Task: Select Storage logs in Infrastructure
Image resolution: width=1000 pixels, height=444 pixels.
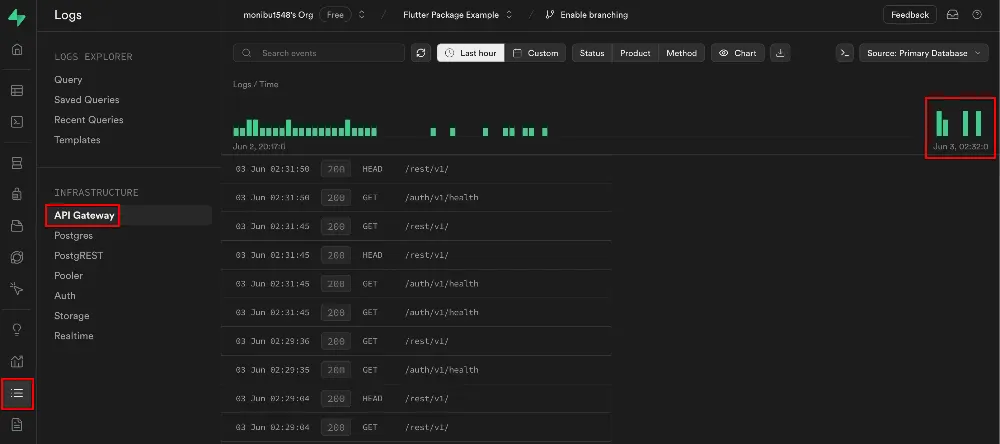Action: pos(71,316)
